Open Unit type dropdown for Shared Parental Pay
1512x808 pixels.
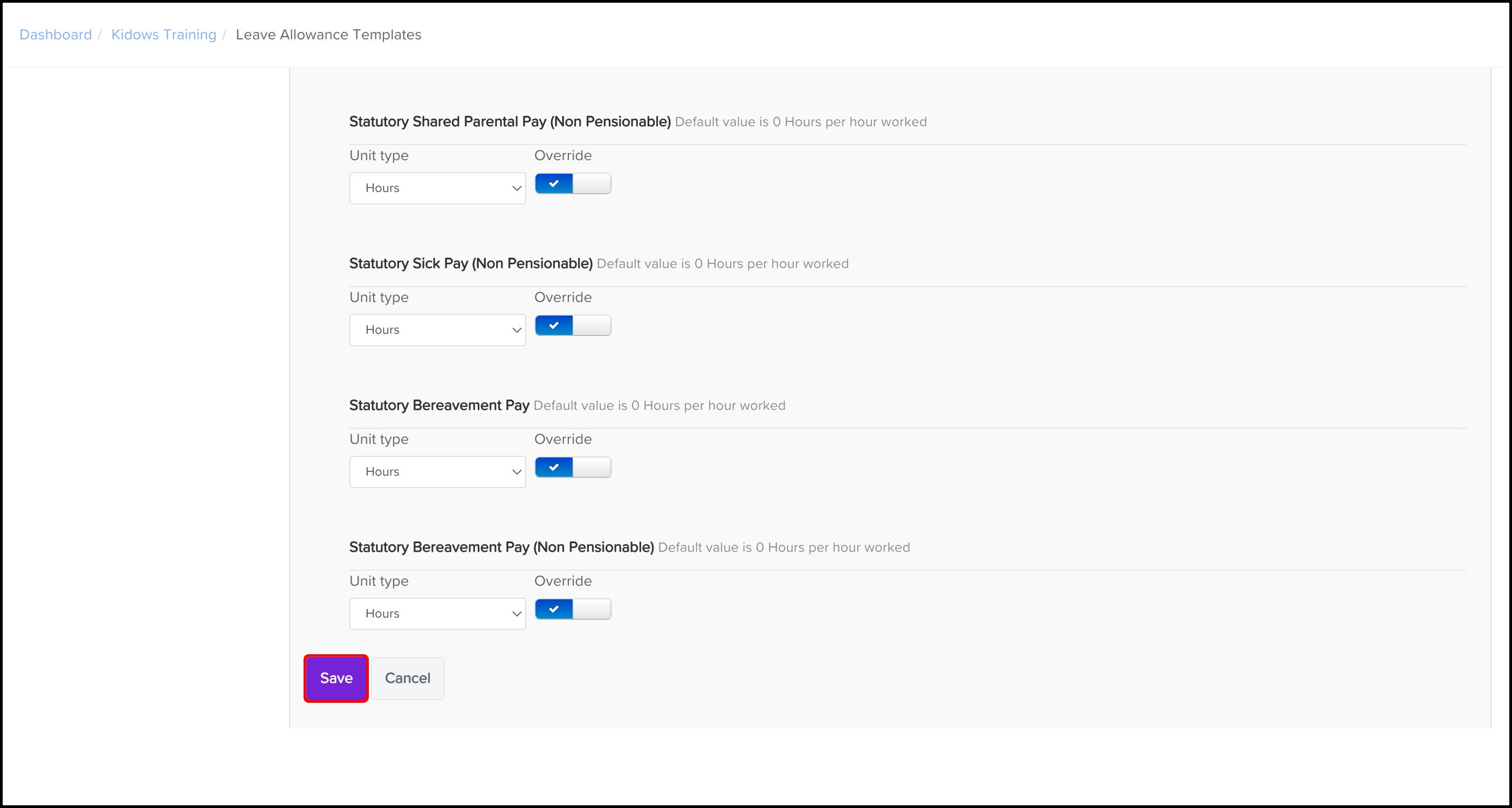(x=437, y=188)
